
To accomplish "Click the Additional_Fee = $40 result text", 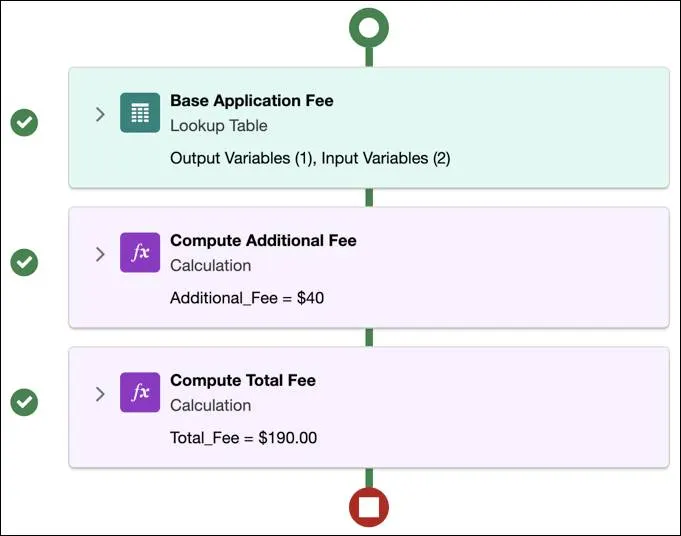I will coord(247,298).
